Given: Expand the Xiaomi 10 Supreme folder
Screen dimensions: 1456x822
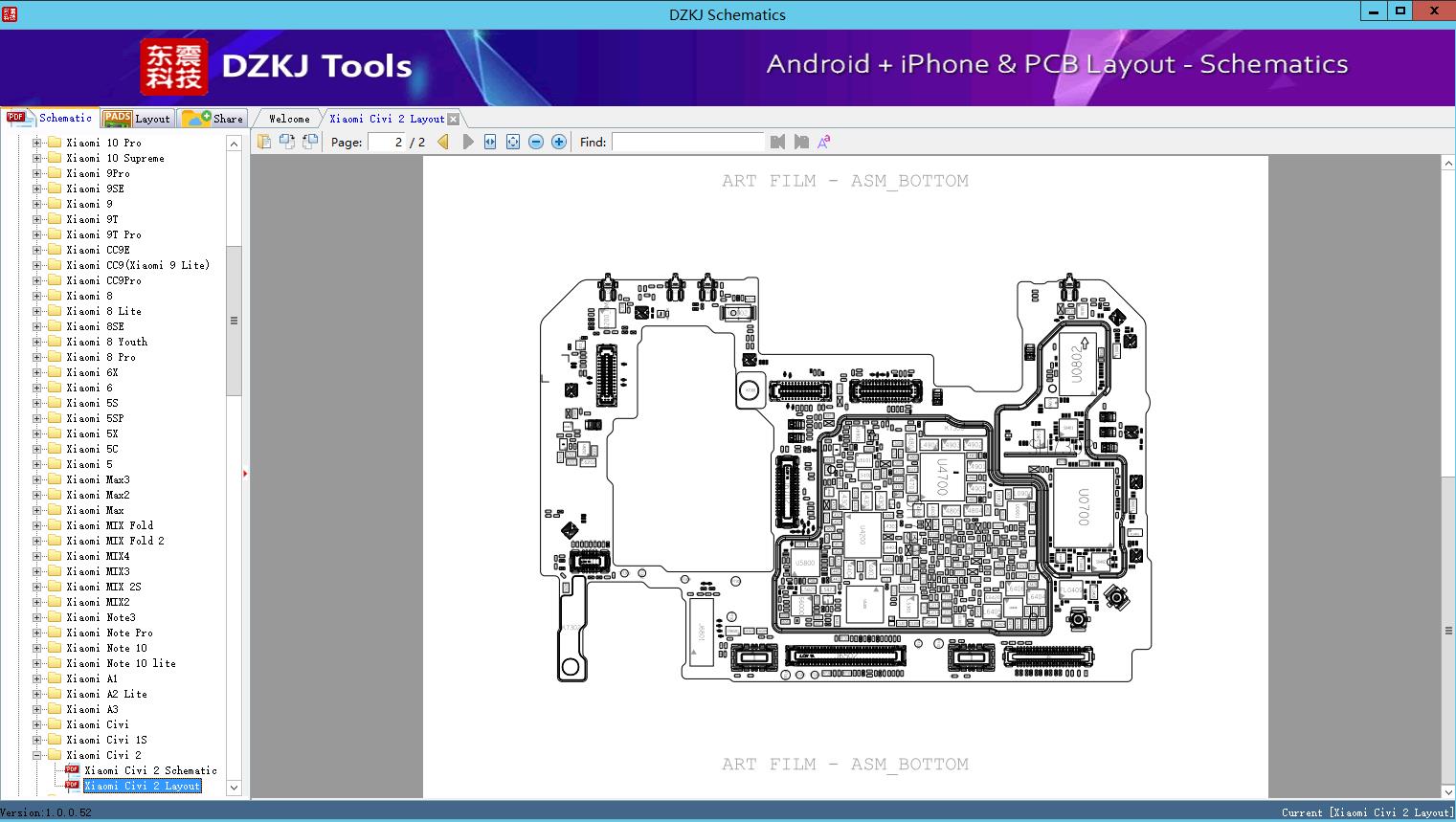Looking at the screenshot, I should 36,158.
